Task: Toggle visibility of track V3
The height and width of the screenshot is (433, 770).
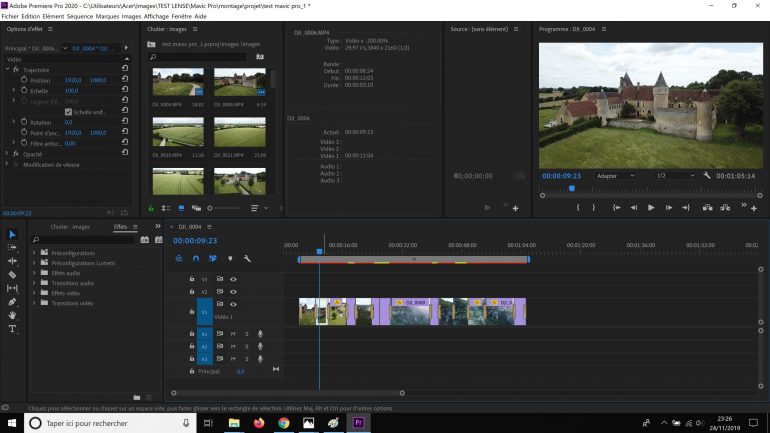Action: [x=233, y=279]
